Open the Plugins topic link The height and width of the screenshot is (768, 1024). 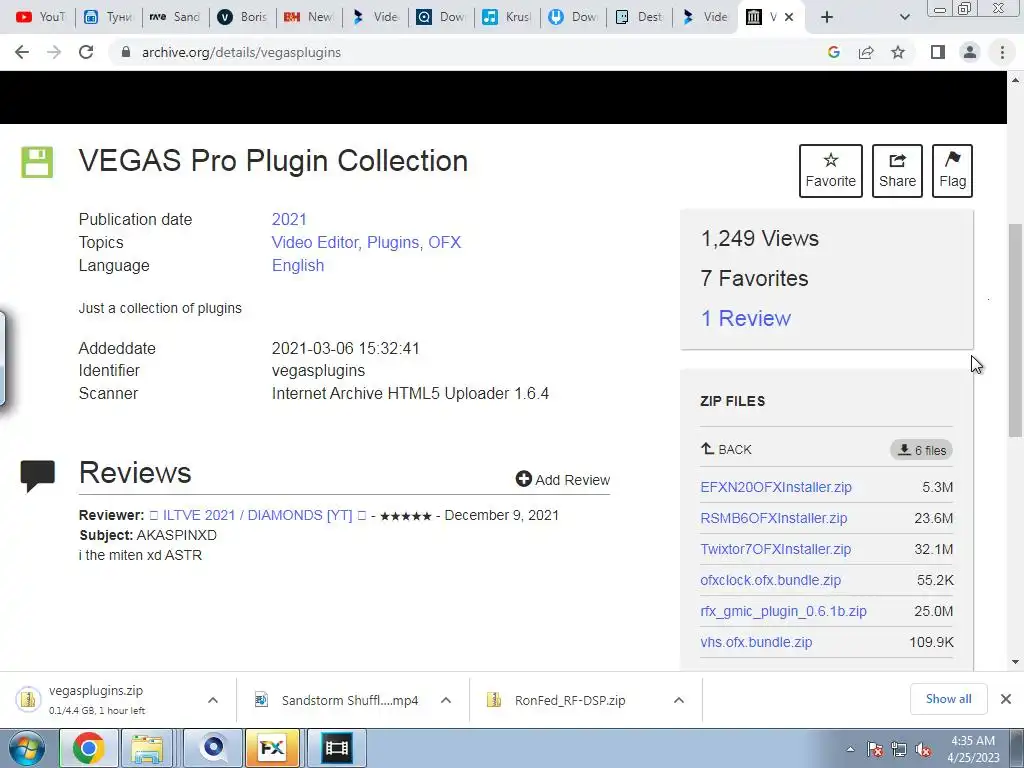tap(393, 242)
